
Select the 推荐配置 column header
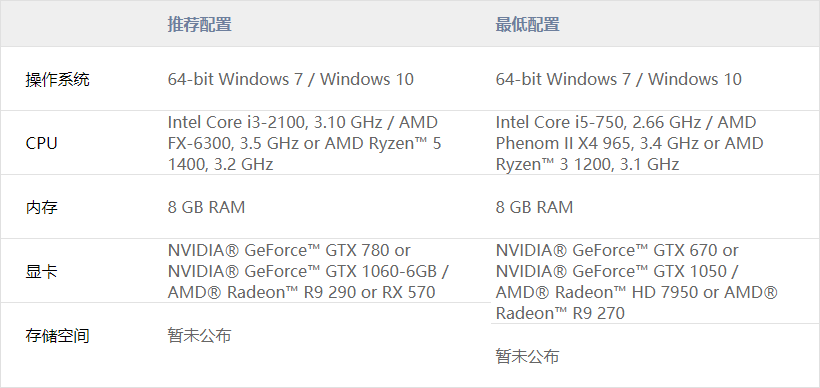pyautogui.click(x=199, y=25)
